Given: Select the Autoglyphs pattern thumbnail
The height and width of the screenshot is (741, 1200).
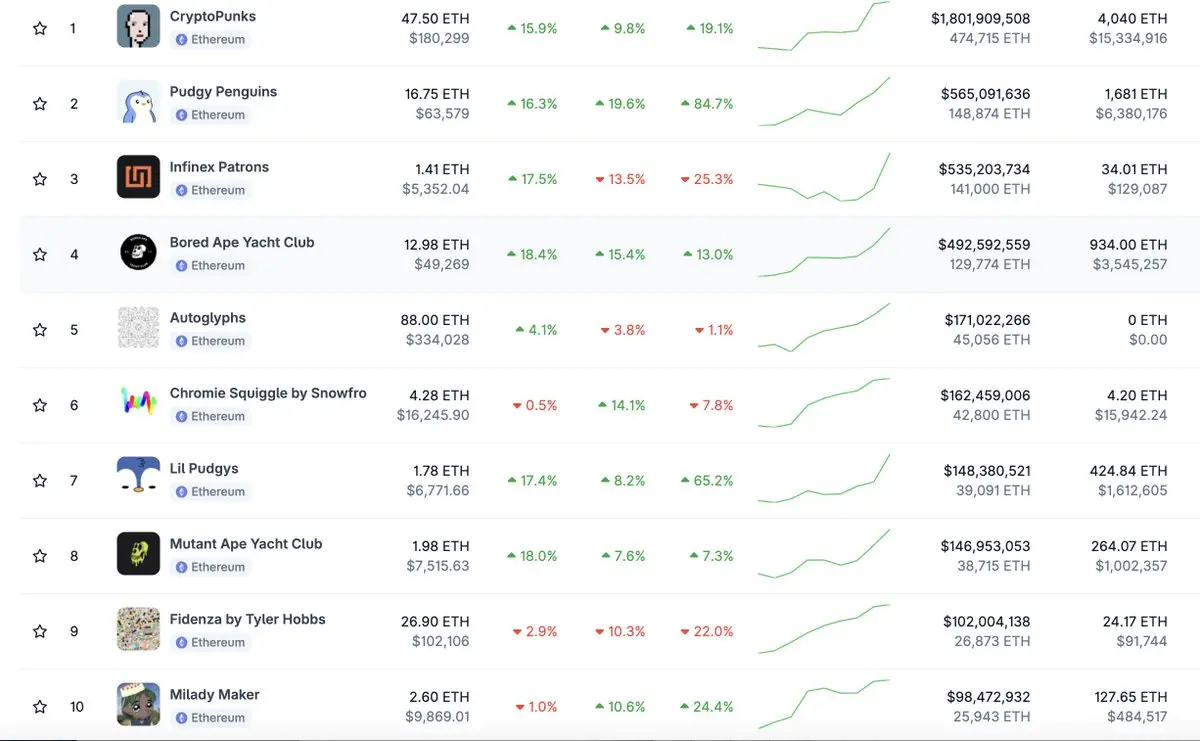Looking at the screenshot, I should (138, 328).
